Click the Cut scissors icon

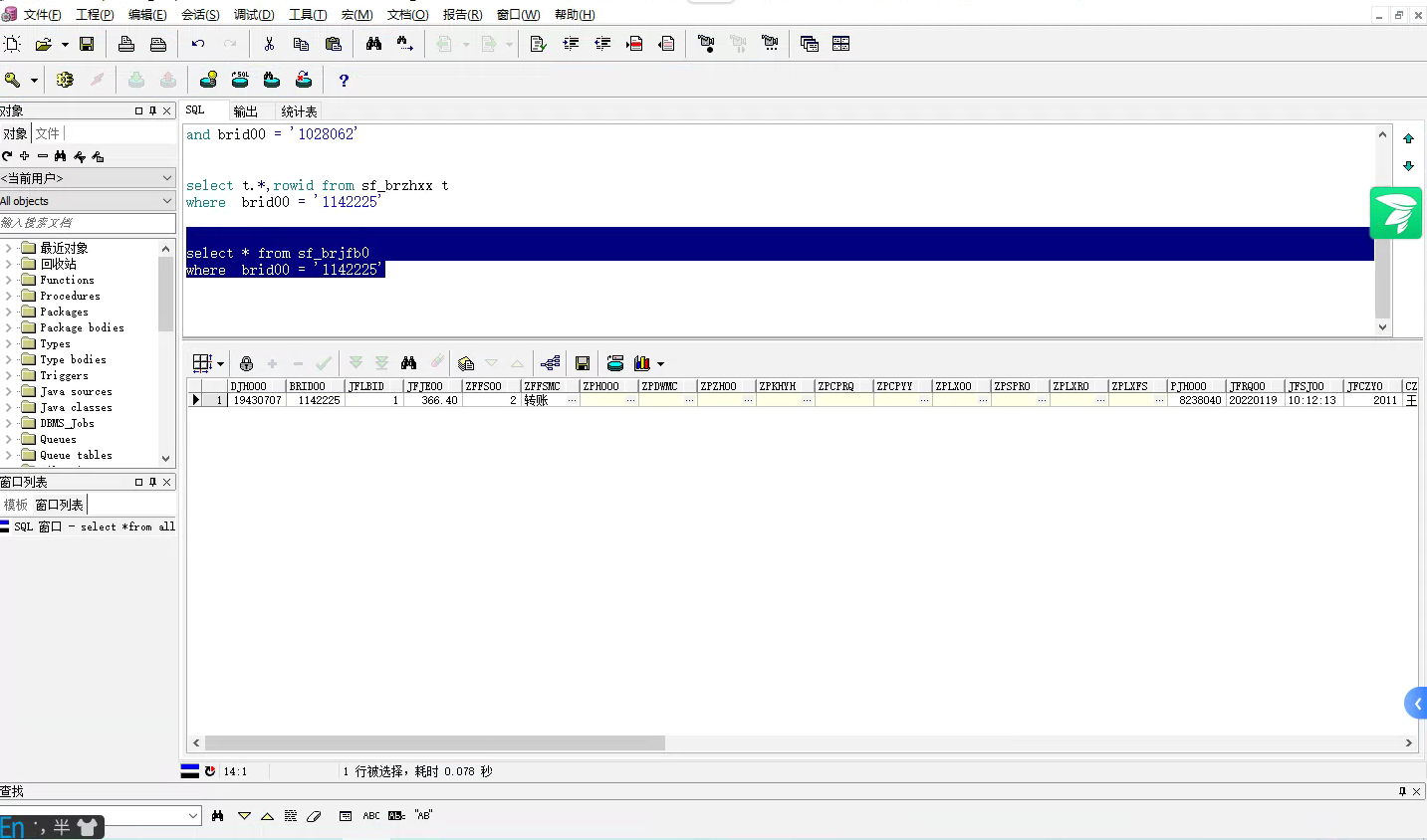click(x=269, y=44)
